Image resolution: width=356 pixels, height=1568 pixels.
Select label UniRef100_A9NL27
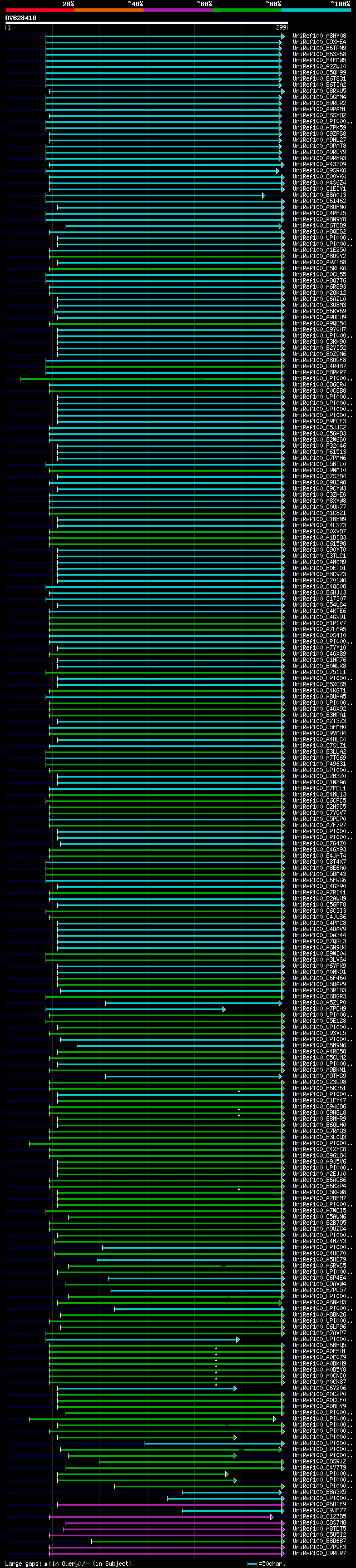click(x=319, y=140)
